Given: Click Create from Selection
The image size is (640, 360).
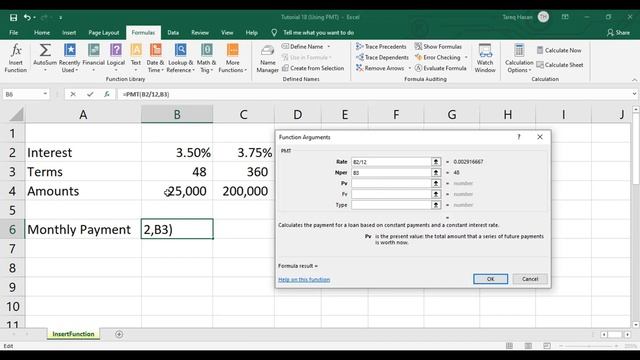Looking at the screenshot, I should tap(313, 68).
